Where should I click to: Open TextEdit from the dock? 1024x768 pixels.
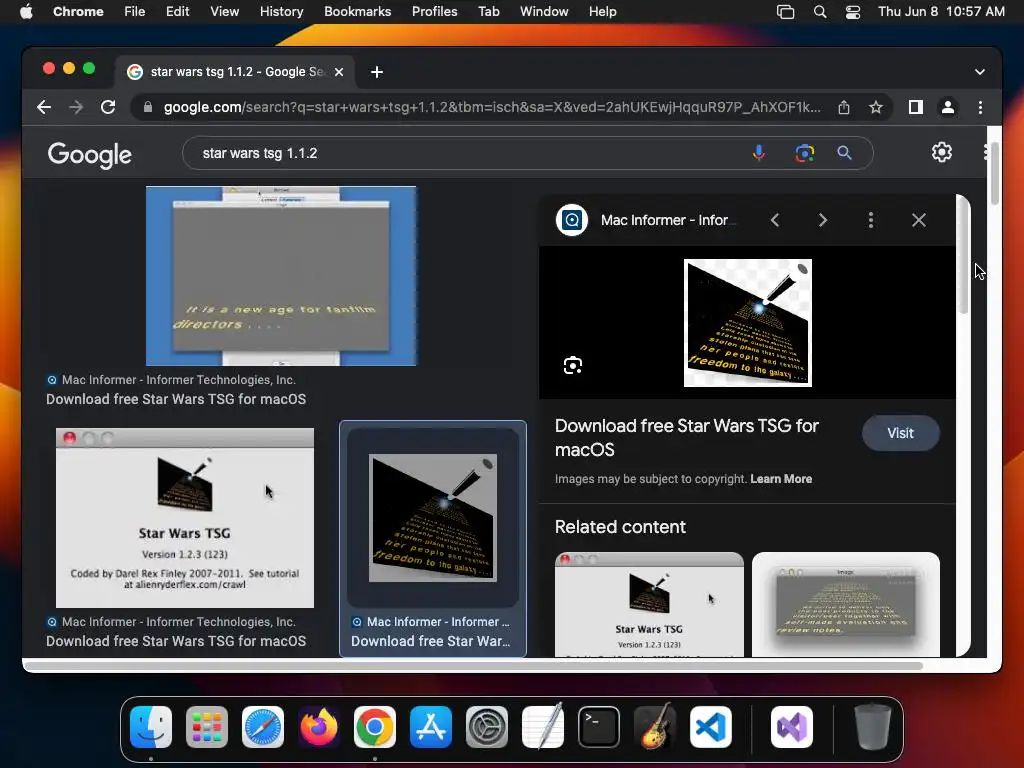(x=543, y=727)
